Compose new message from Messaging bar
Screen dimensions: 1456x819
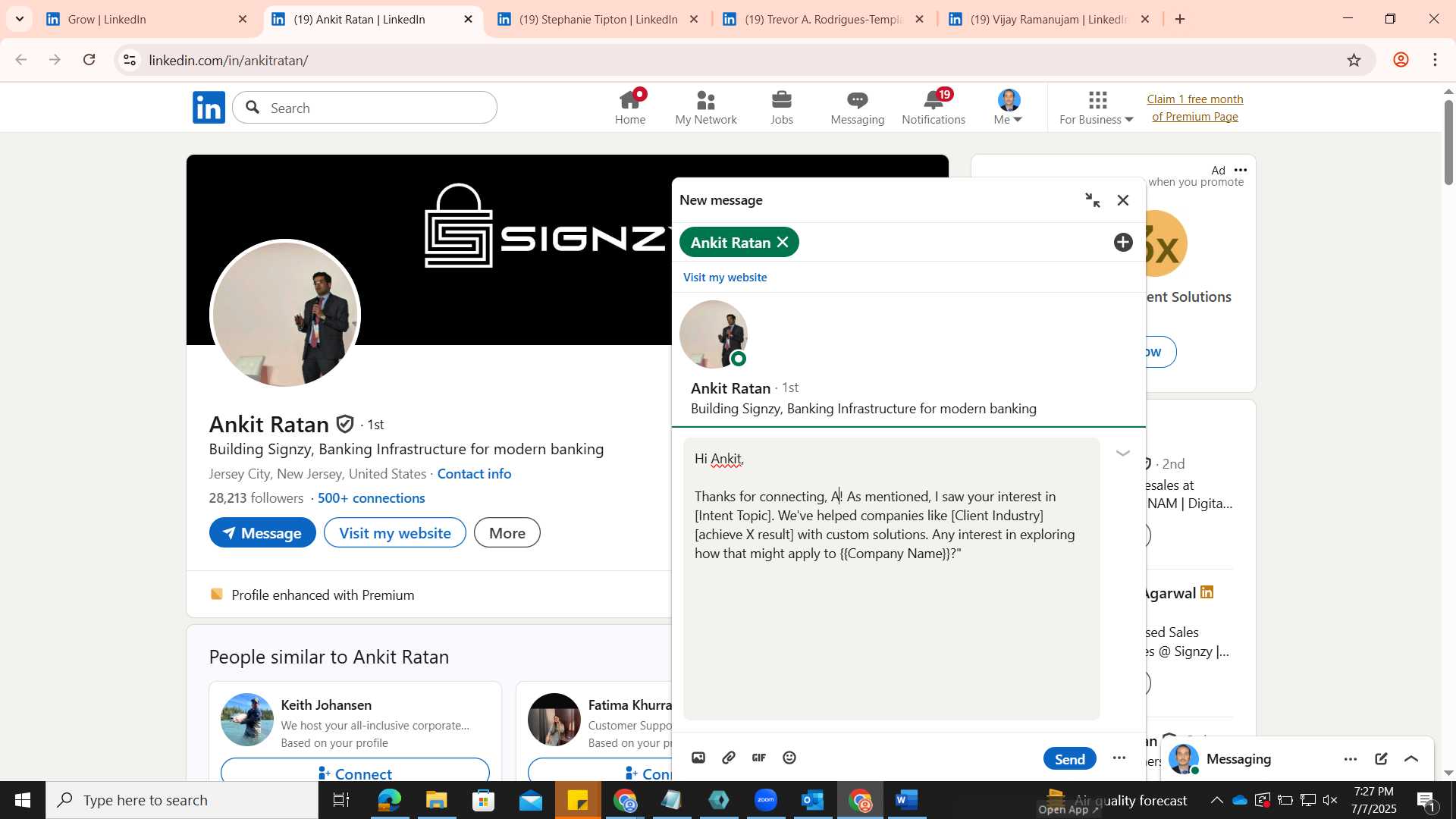1381,759
